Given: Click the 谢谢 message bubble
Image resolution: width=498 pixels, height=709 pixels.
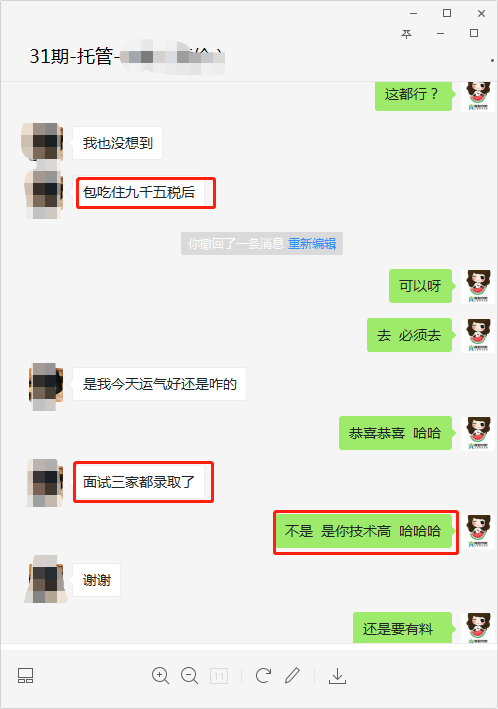Looking at the screenshot, I should pyautogui.click(x=96, y=580).
